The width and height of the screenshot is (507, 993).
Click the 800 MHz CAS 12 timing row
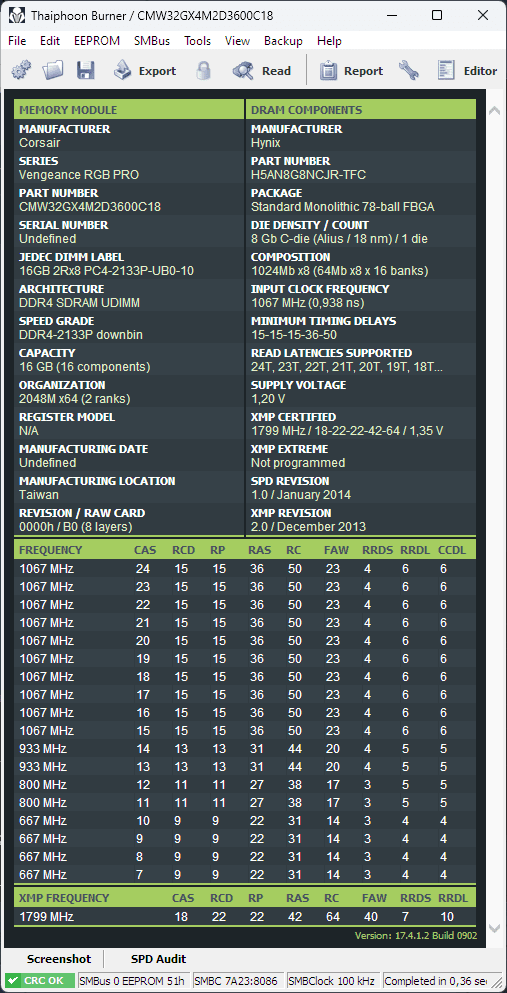[244, 785]
